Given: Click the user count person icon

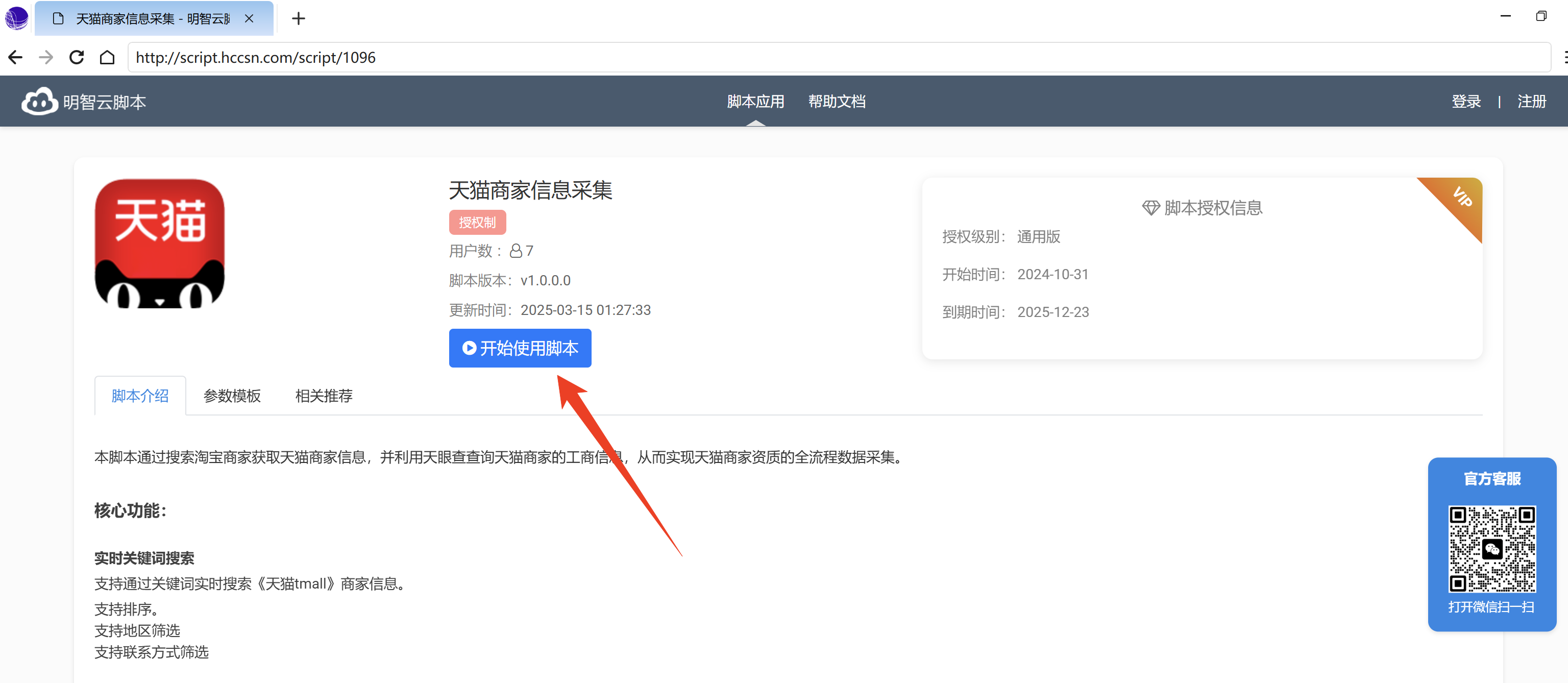Looking at the screenshot, I should coord(516,251).
